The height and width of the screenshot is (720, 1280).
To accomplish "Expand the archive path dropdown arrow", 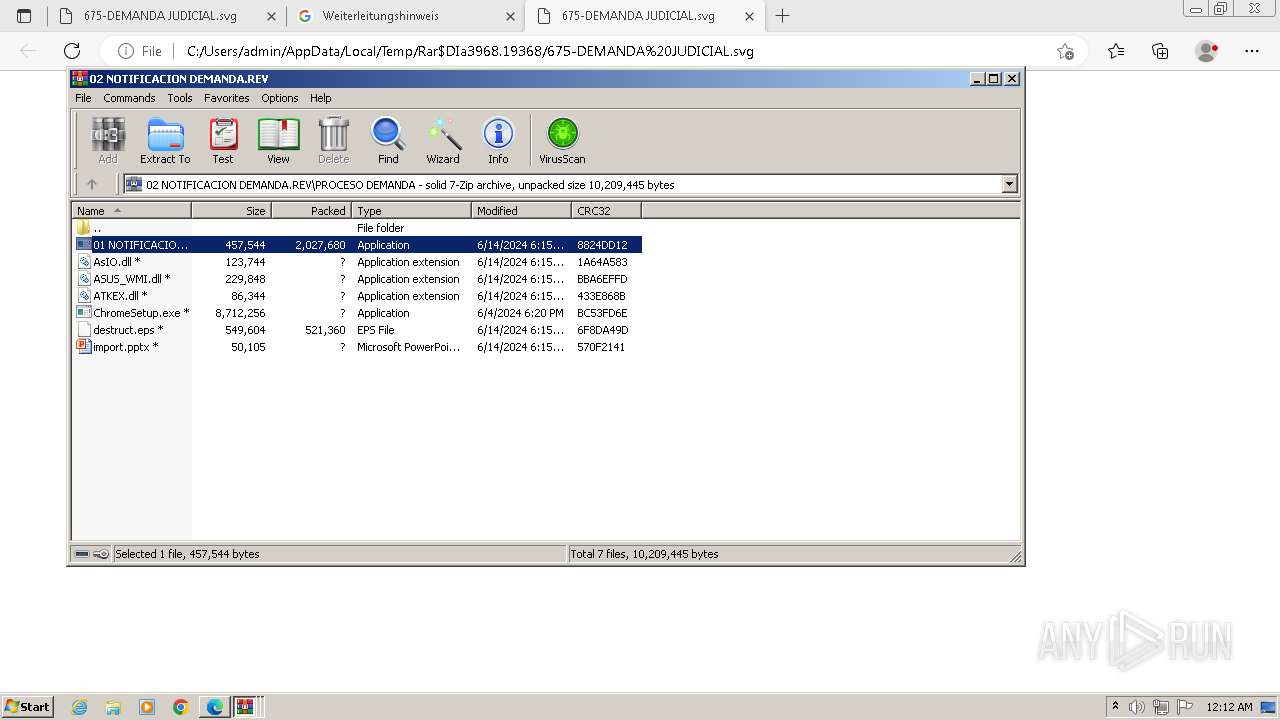I will coord(1009,184).
